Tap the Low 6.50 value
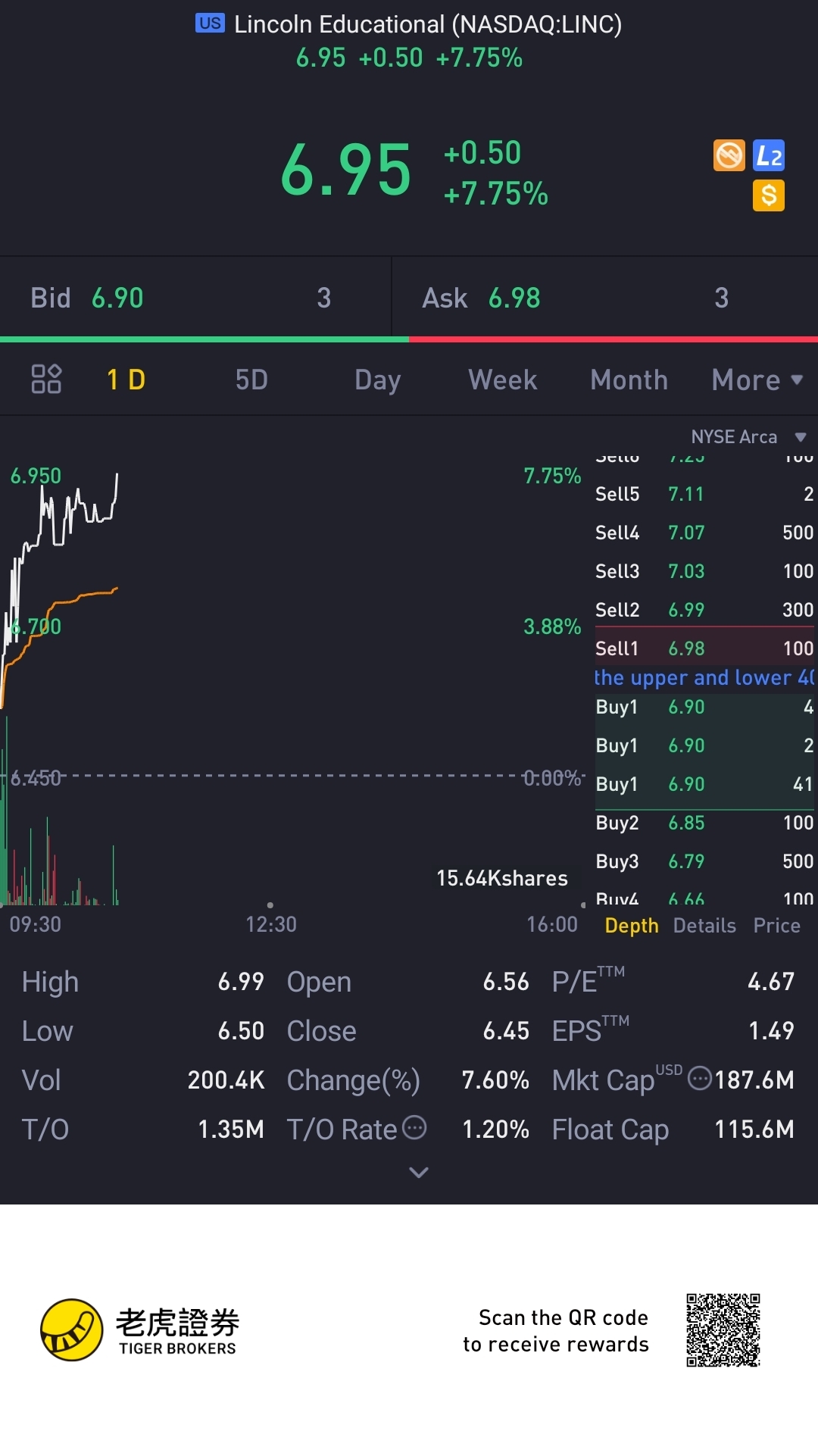Screen dimensions: 818x1456 [241, 1031]
